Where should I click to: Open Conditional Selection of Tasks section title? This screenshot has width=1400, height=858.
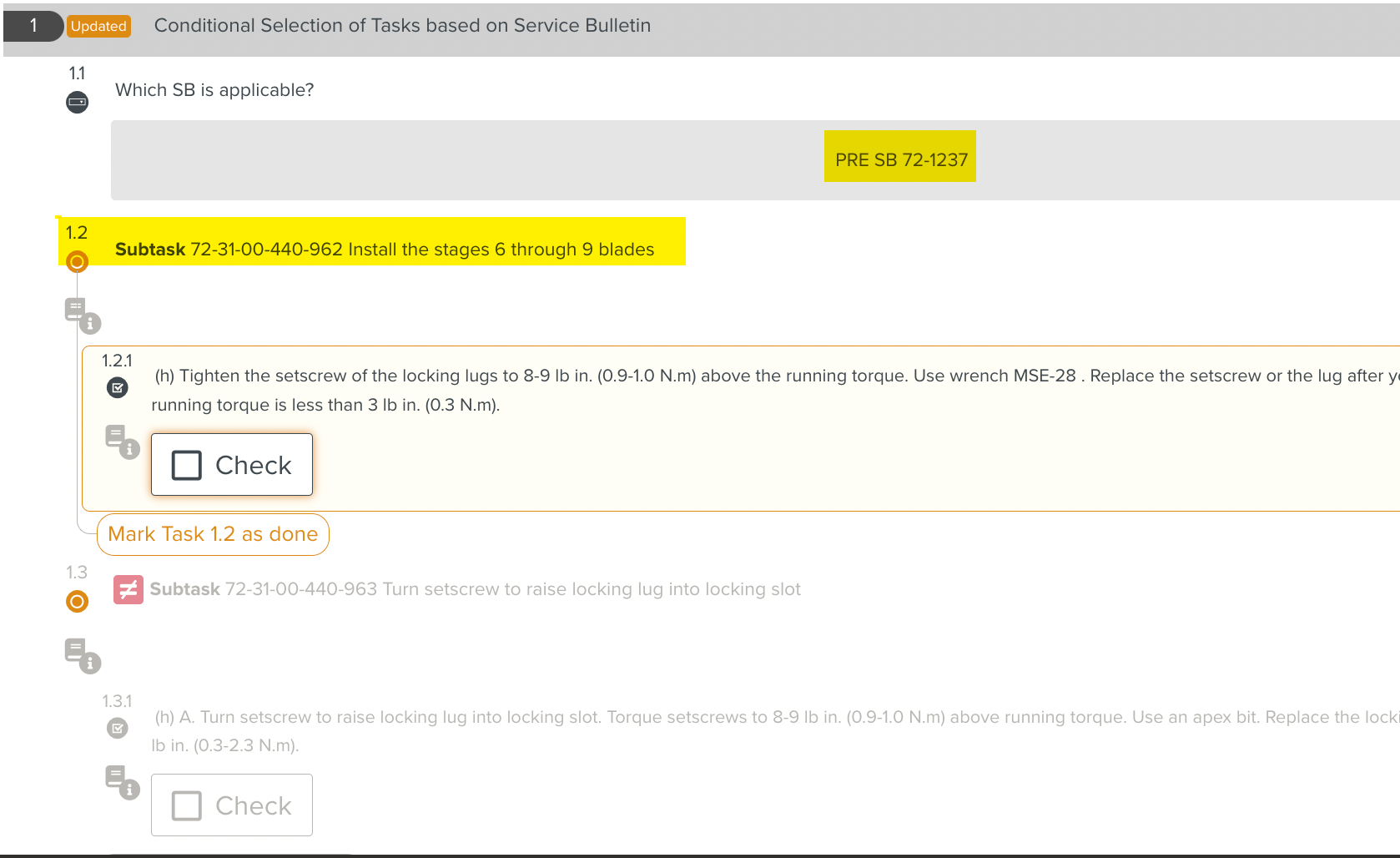(402, 26)
